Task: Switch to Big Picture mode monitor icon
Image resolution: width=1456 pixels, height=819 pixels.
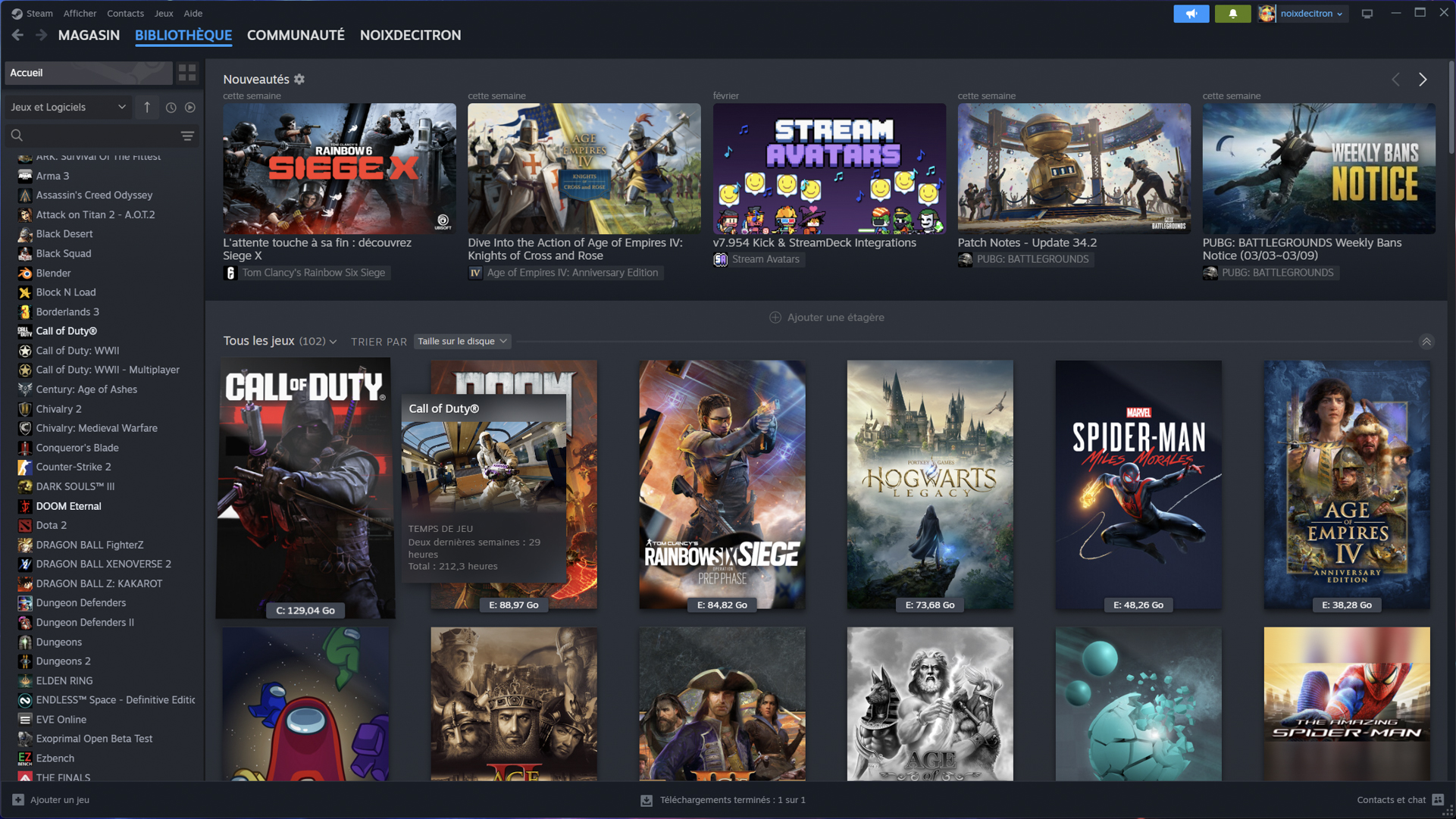Action: point(1367,14)
